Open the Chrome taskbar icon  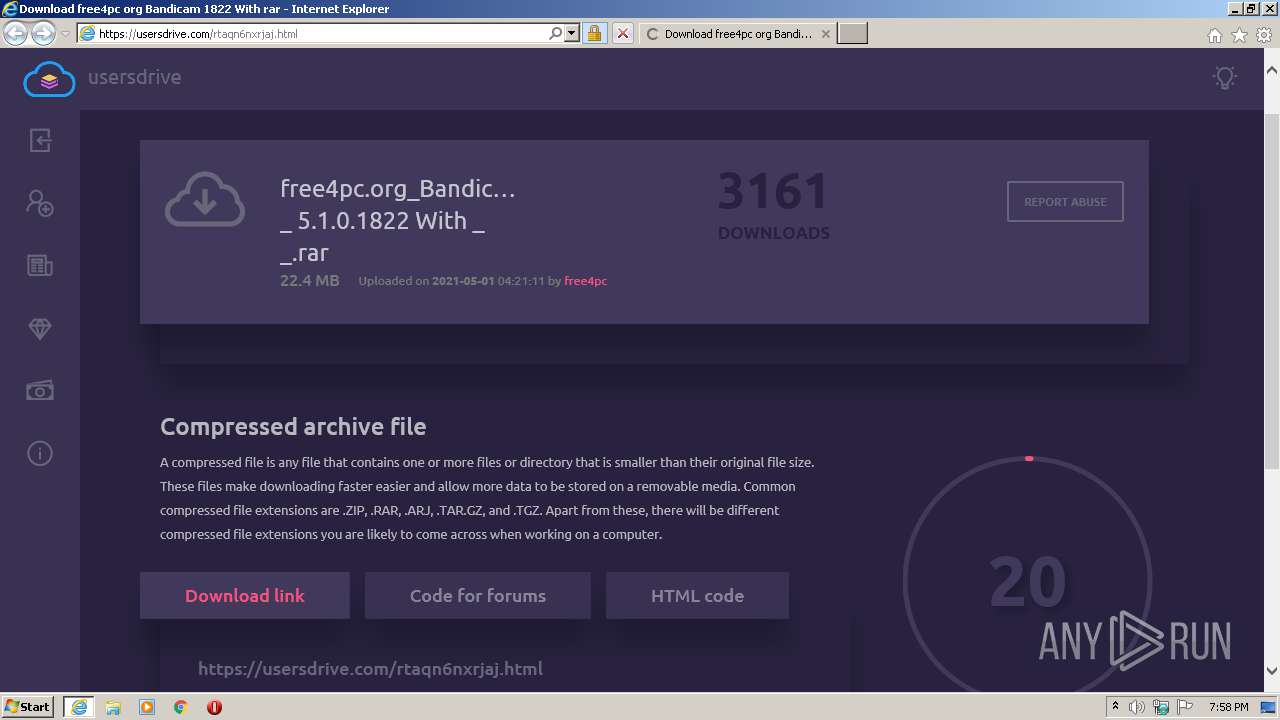(x=181, y=707)
